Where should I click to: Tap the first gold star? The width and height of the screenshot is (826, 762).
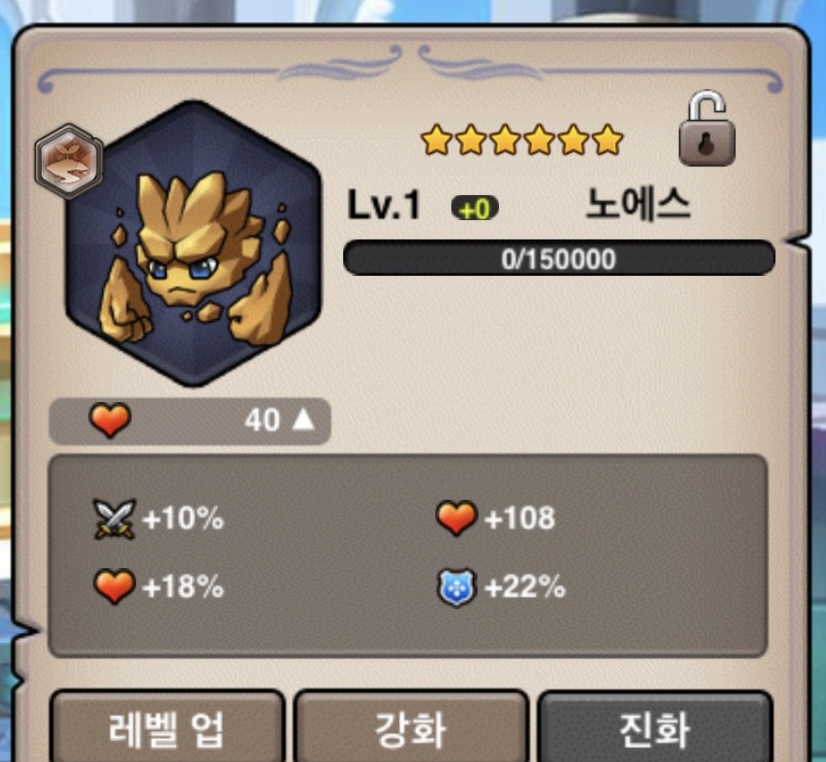click(x=437, y=140)
